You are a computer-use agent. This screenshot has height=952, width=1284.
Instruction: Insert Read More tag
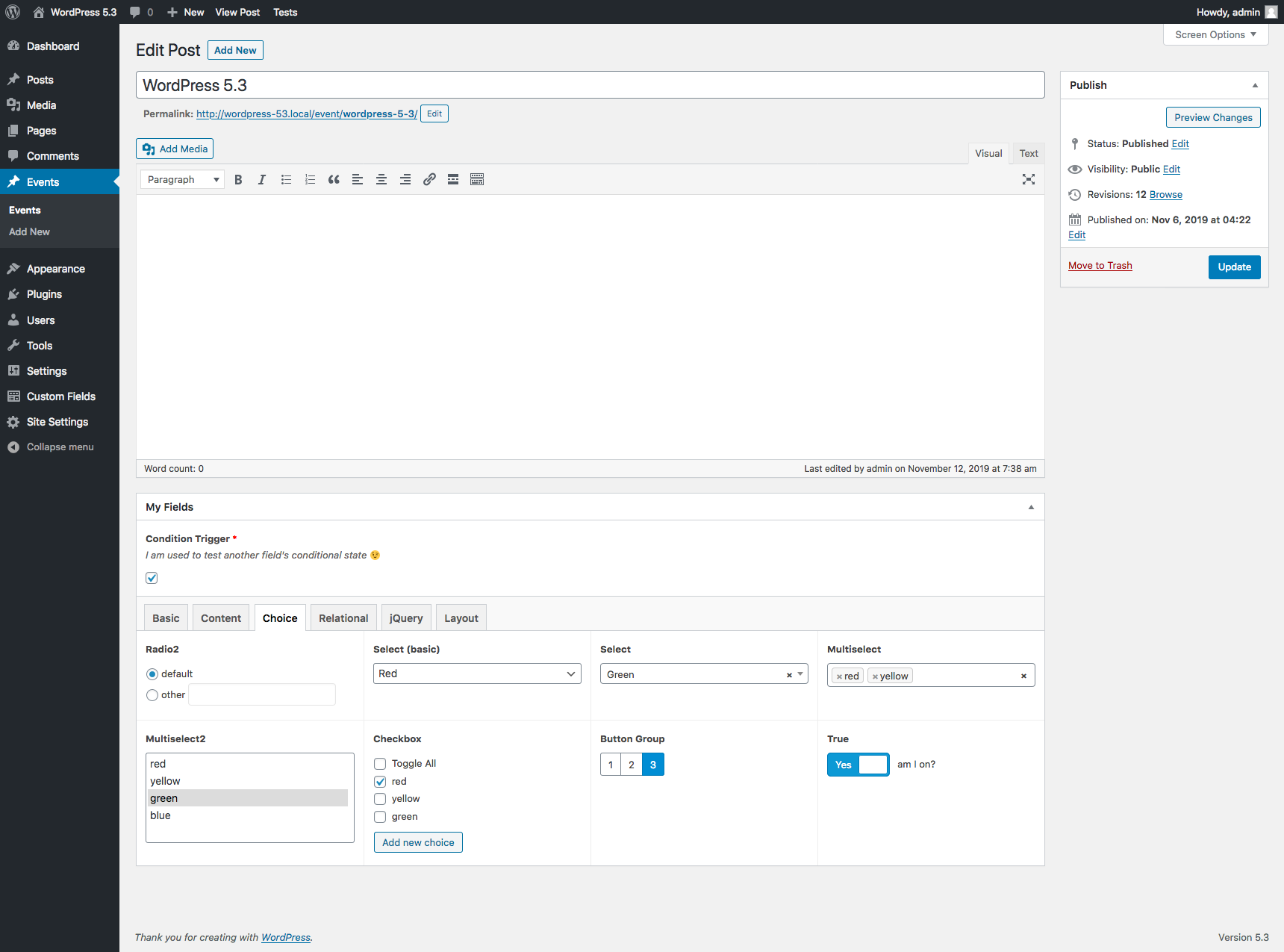[453, 179]
